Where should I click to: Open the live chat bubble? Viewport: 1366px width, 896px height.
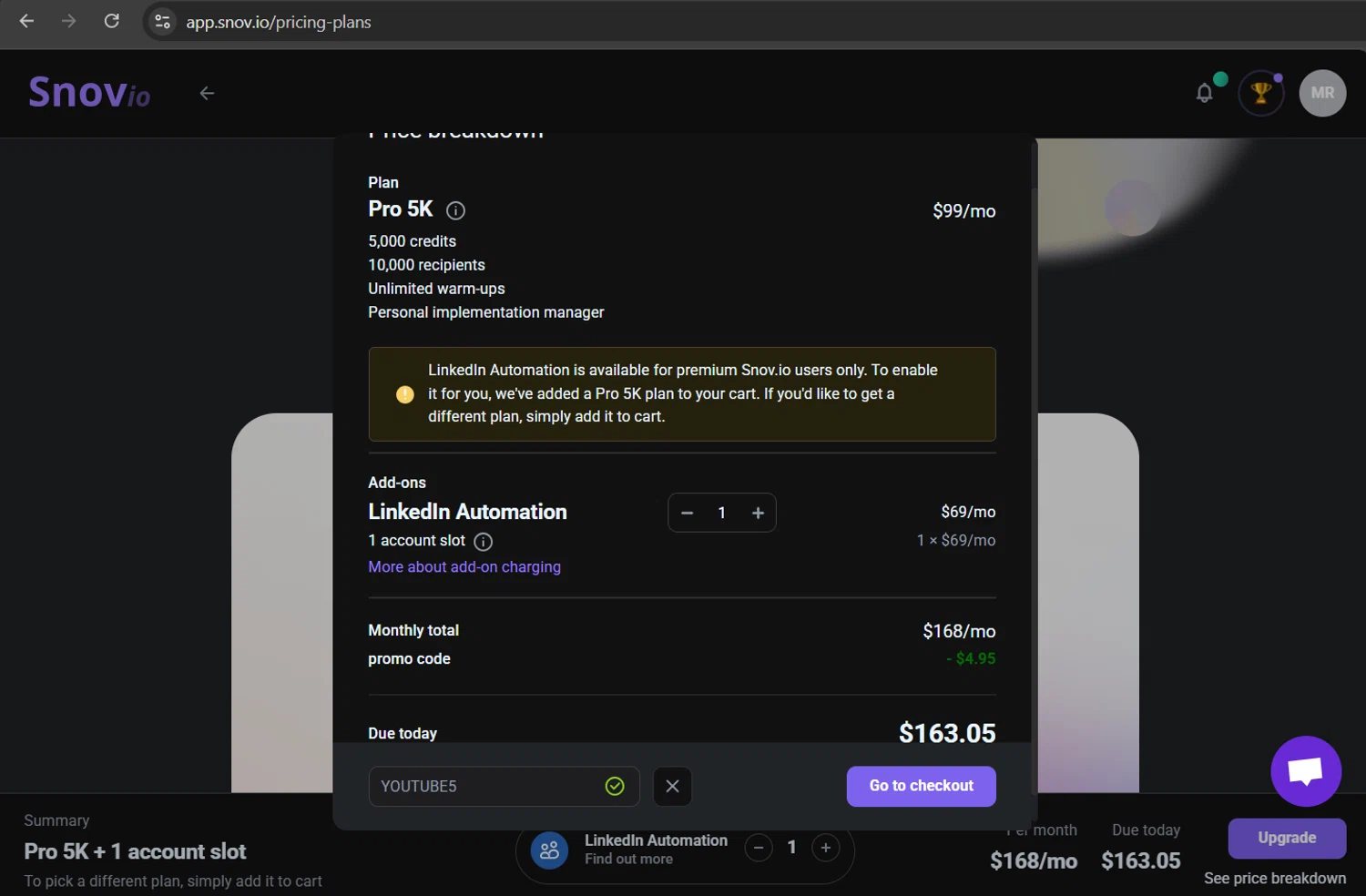1306,771
